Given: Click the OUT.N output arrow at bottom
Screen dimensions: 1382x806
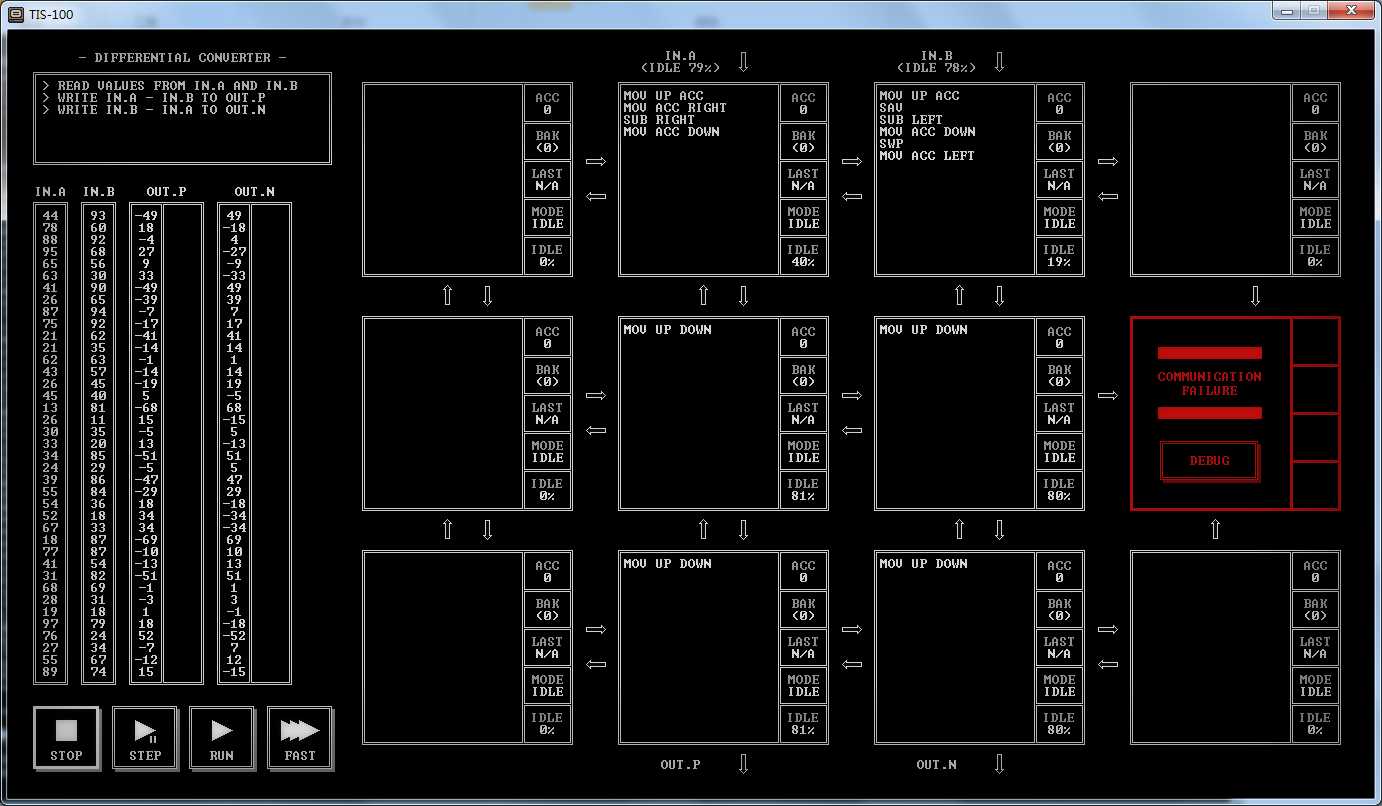Looking at the screenshot, I should click(x=999, y=764).
